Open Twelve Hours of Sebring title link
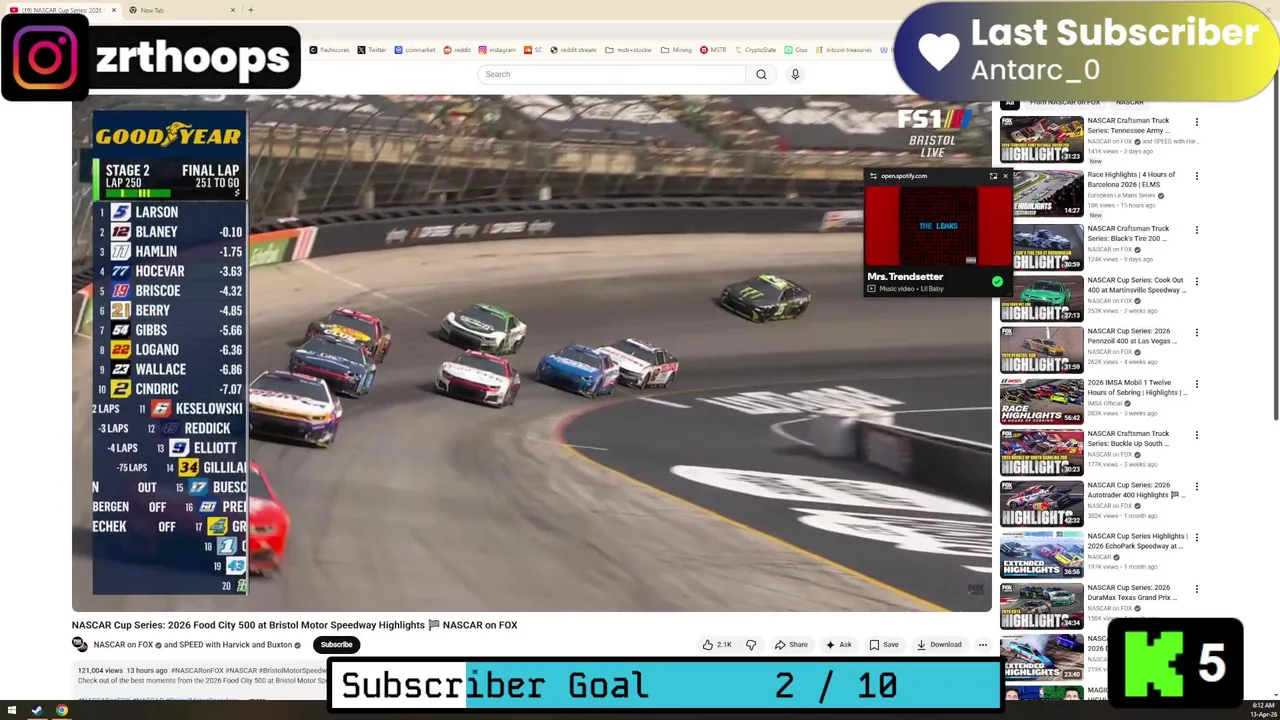Screen dimensions: 1280x720 pos(1137,387)
